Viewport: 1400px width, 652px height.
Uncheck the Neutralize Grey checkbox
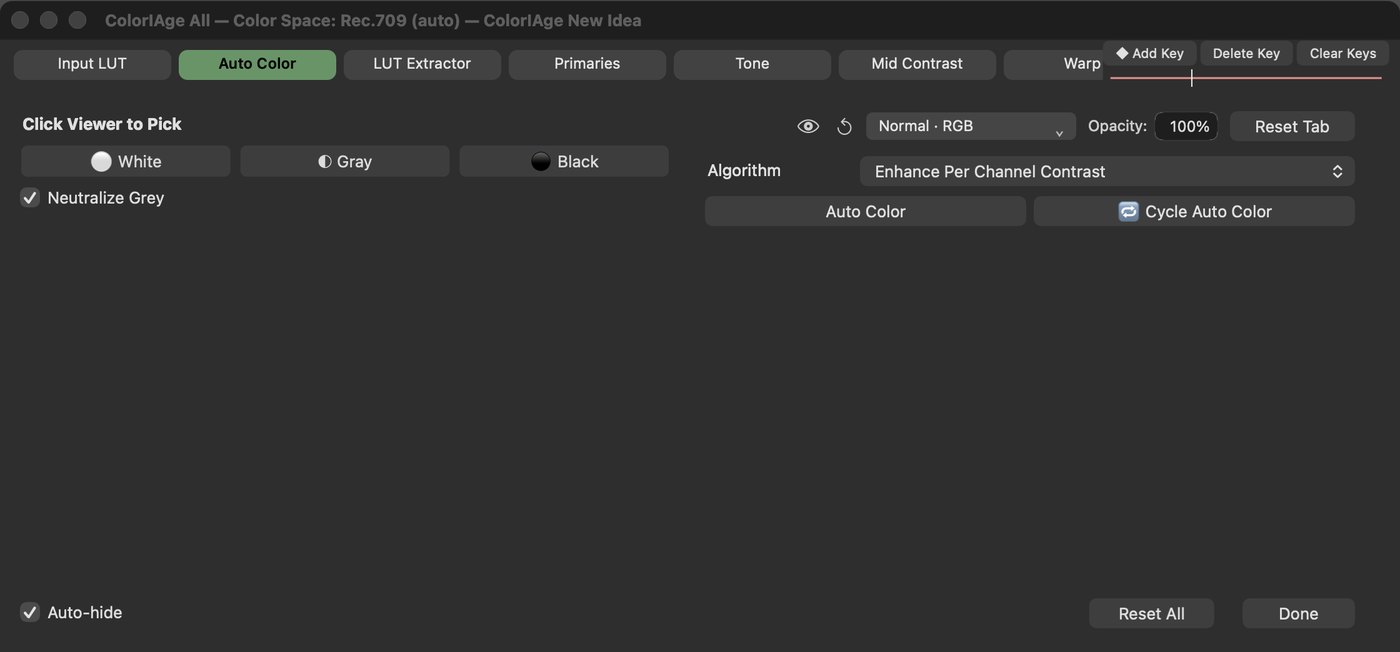30,198
